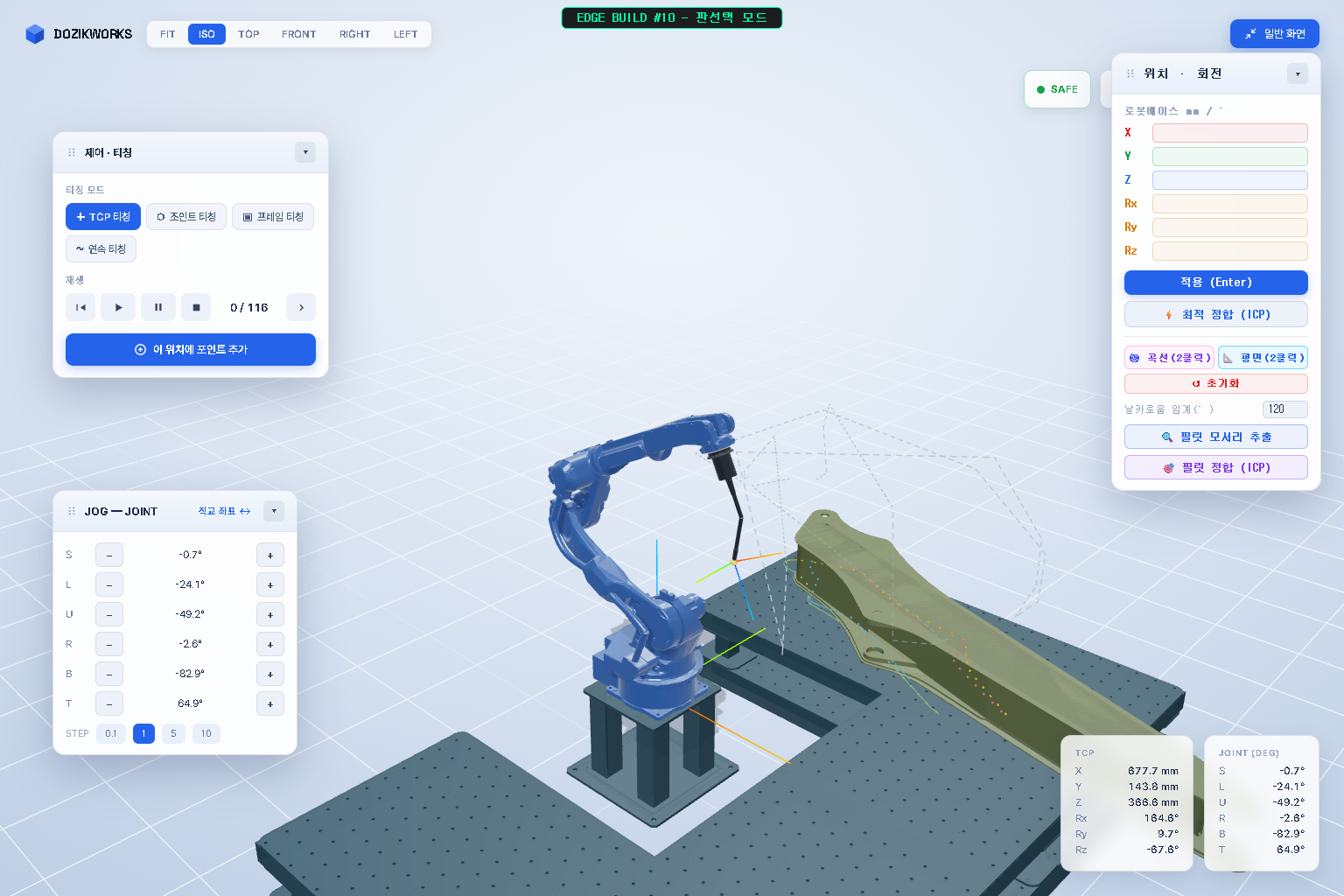Click the Z position input field
The height and width of the screenshot is (896, 1344).
pos(1230,180)
